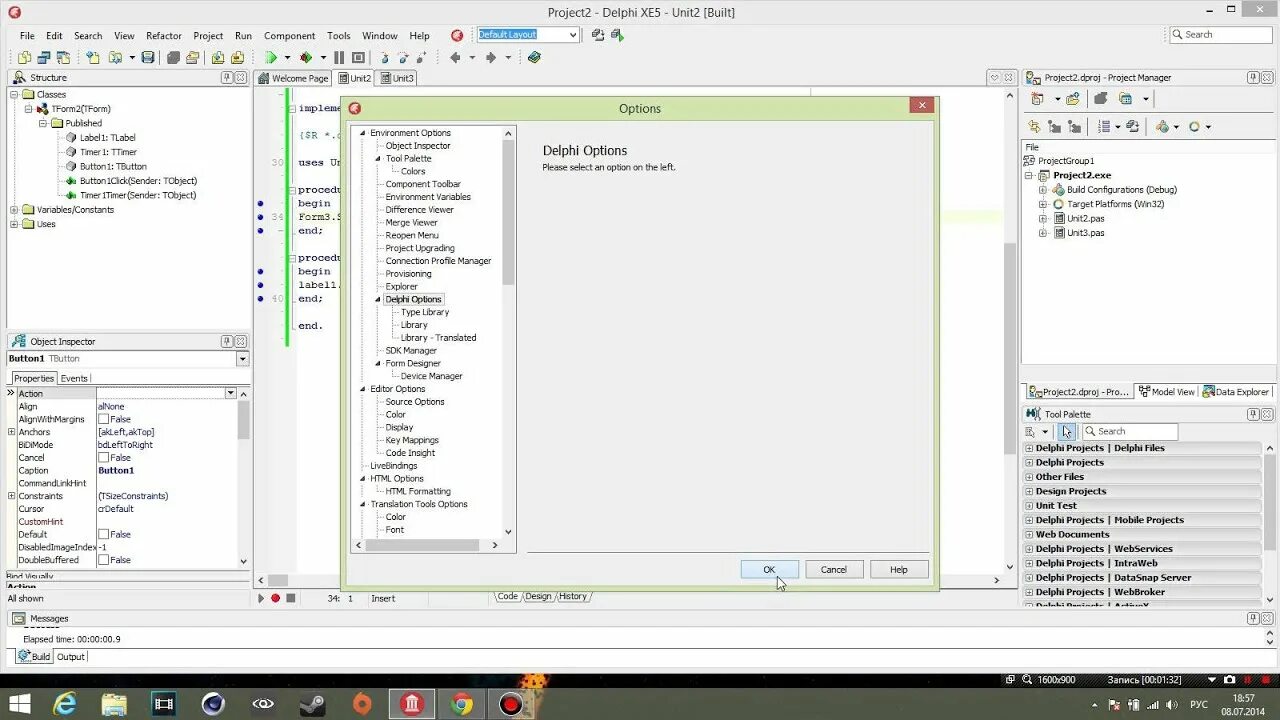Collapse the Tool Palette options node

[379, 159]
